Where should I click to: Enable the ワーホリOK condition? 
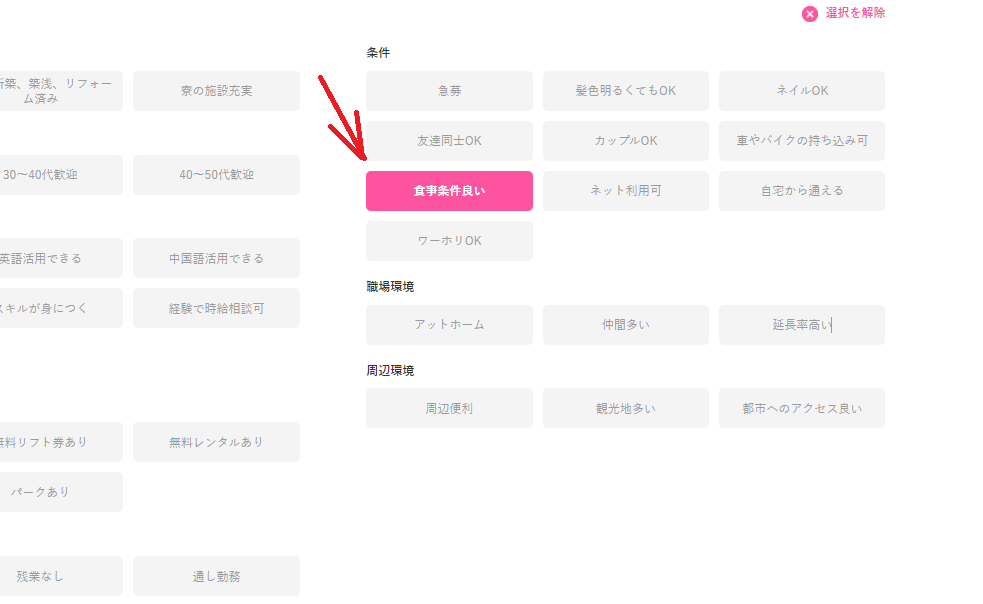[449, 241]
